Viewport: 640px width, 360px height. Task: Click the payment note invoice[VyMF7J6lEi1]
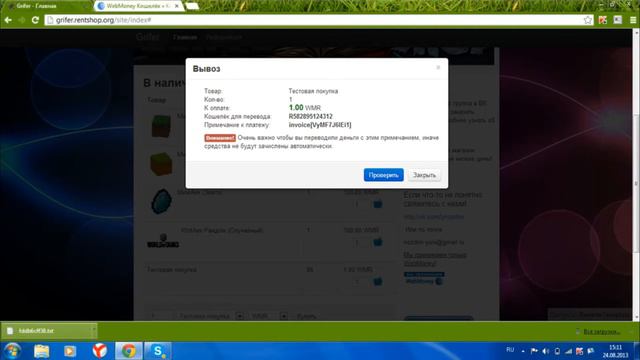(320, 125)
